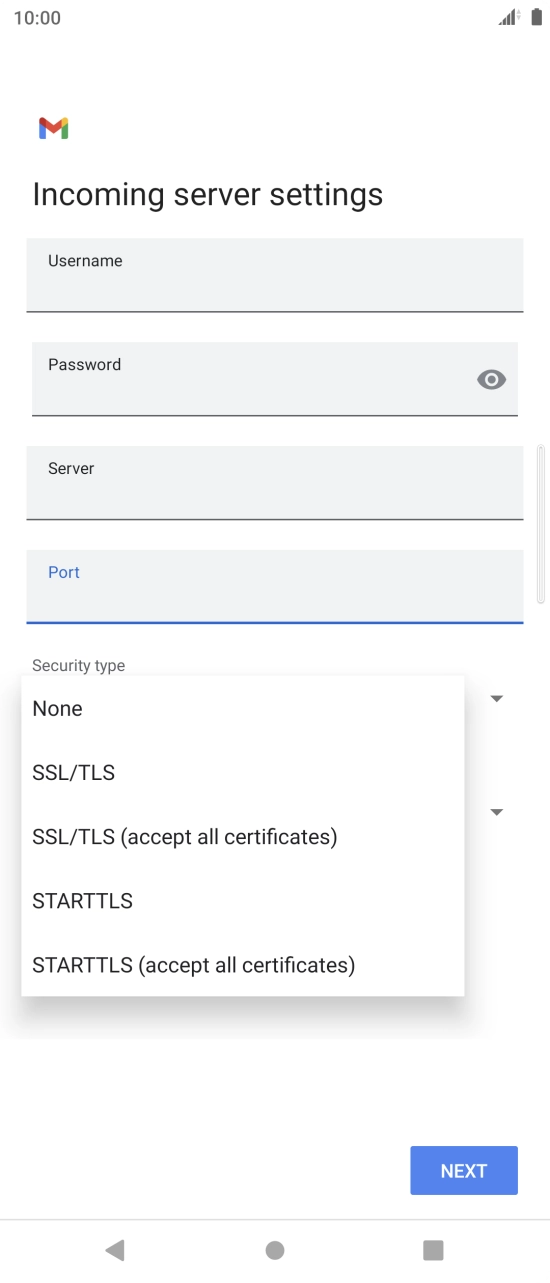Click the vertical scrollbar on right edge
Image resolution: width=550 pixels, height=1283 pixels.
[541, 524]
